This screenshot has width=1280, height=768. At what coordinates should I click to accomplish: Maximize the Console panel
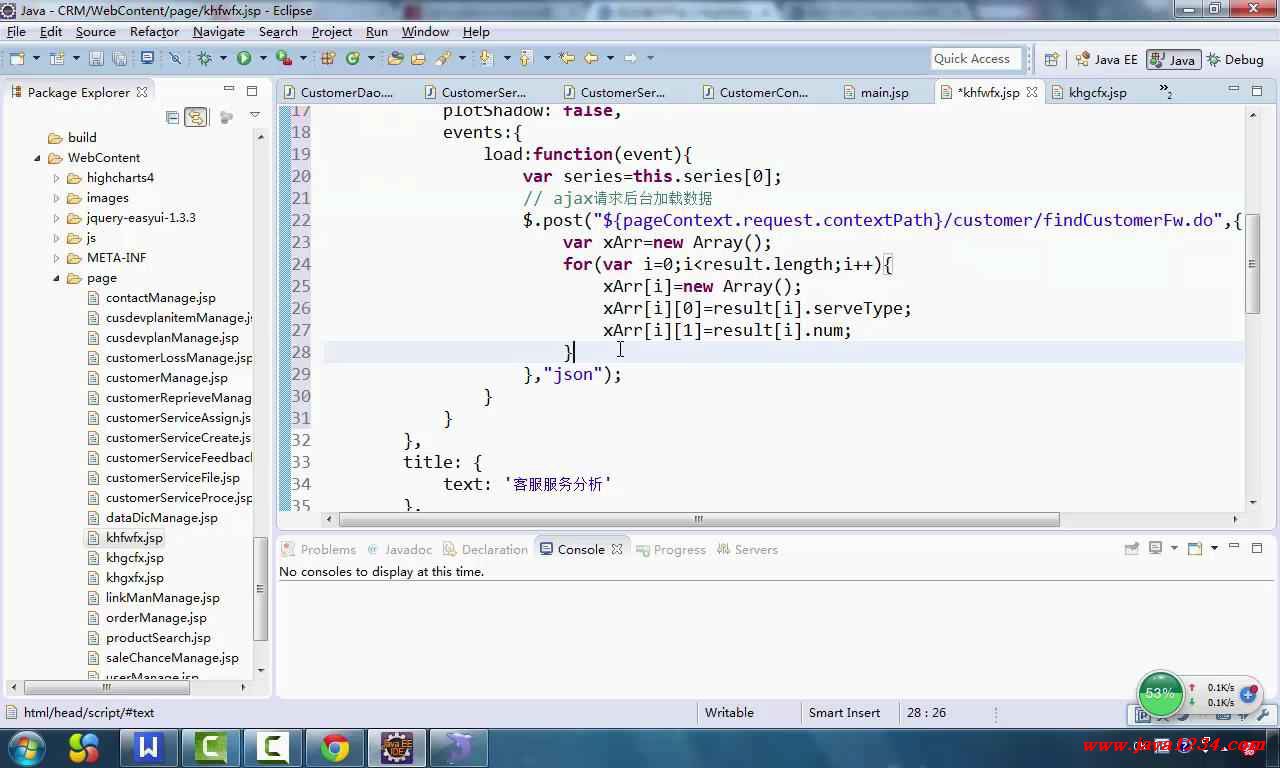tap(1257, 548)
